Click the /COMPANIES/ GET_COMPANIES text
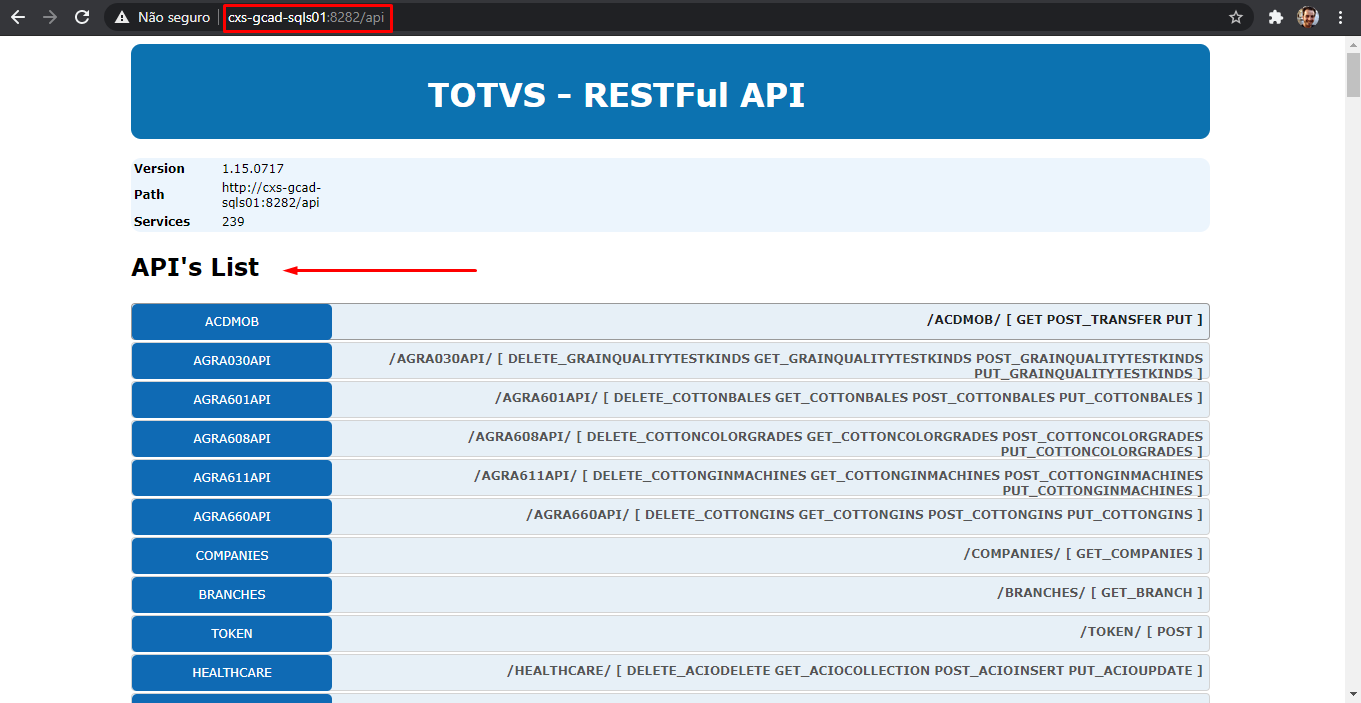The image size is (1361, 703). [1083, 554]
